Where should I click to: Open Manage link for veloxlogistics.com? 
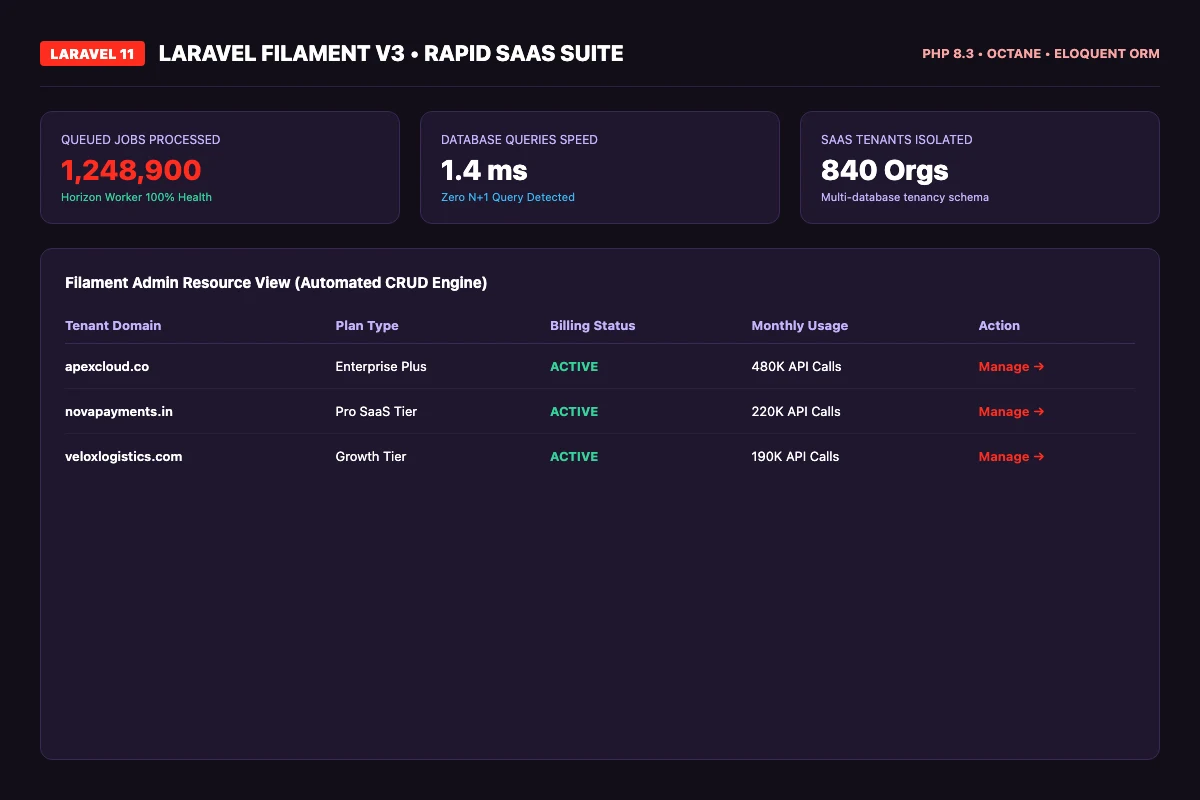click(1011, 457)
